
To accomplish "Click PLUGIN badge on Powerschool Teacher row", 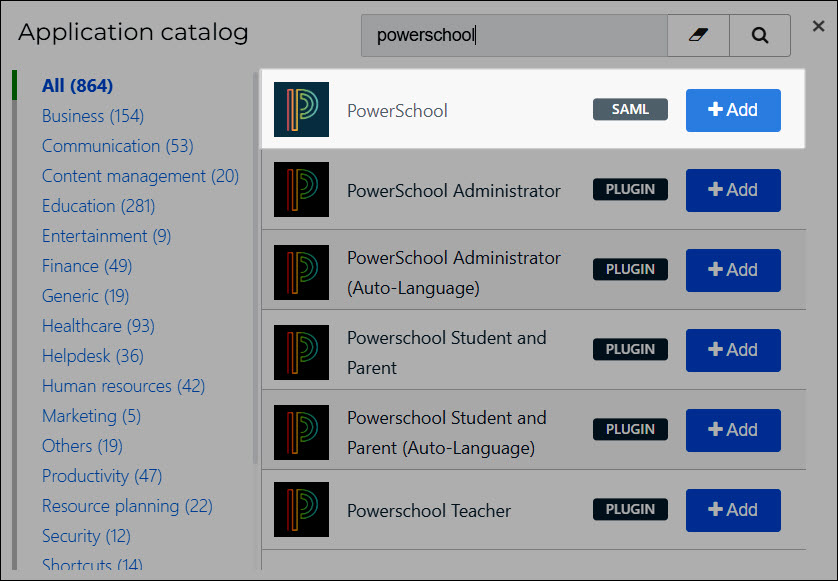I will click(630, 509).
